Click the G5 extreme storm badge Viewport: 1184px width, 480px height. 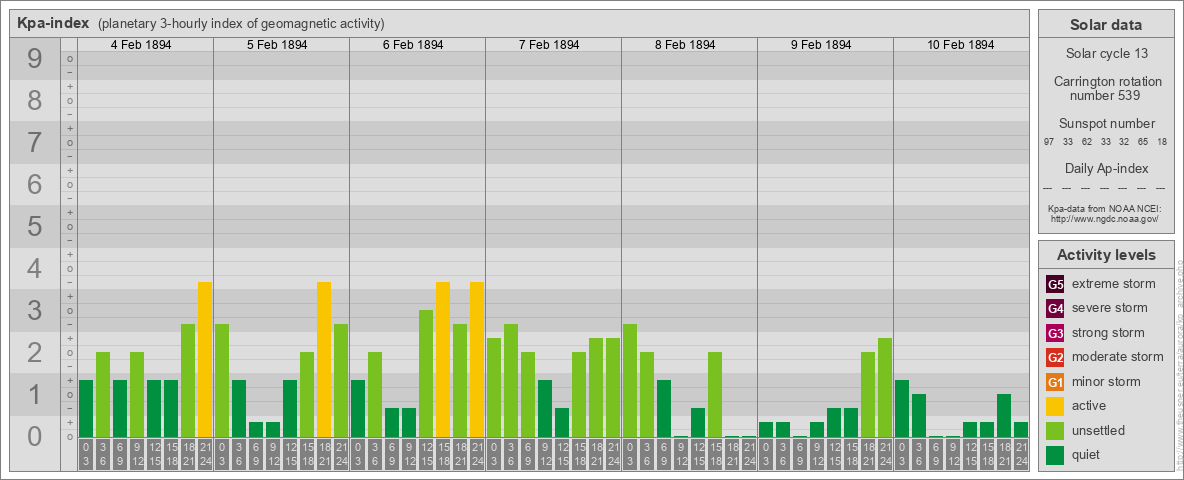coord(1055,285)
